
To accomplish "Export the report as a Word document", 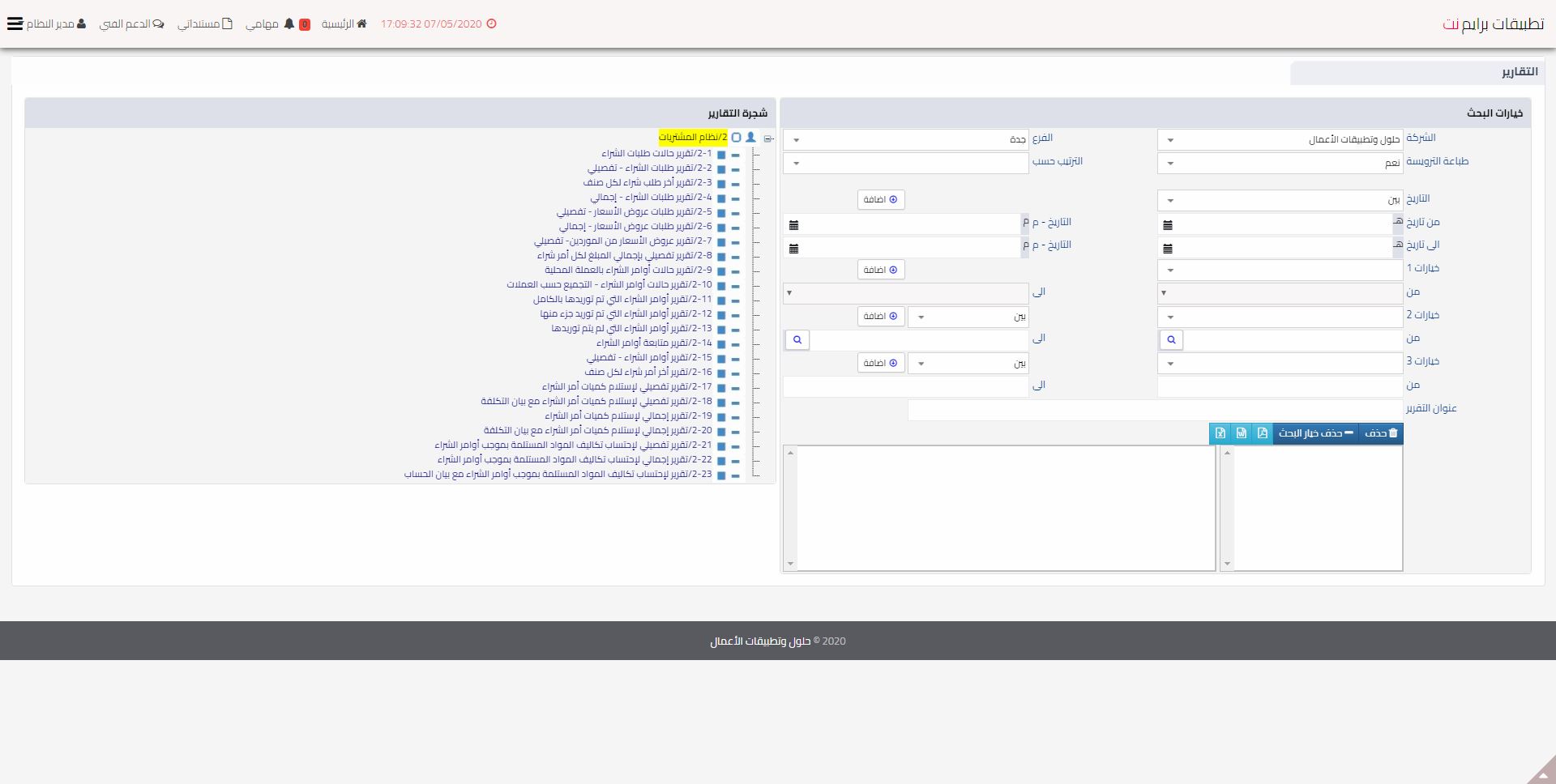I will pyautogui.click(x=1241, y=433).
